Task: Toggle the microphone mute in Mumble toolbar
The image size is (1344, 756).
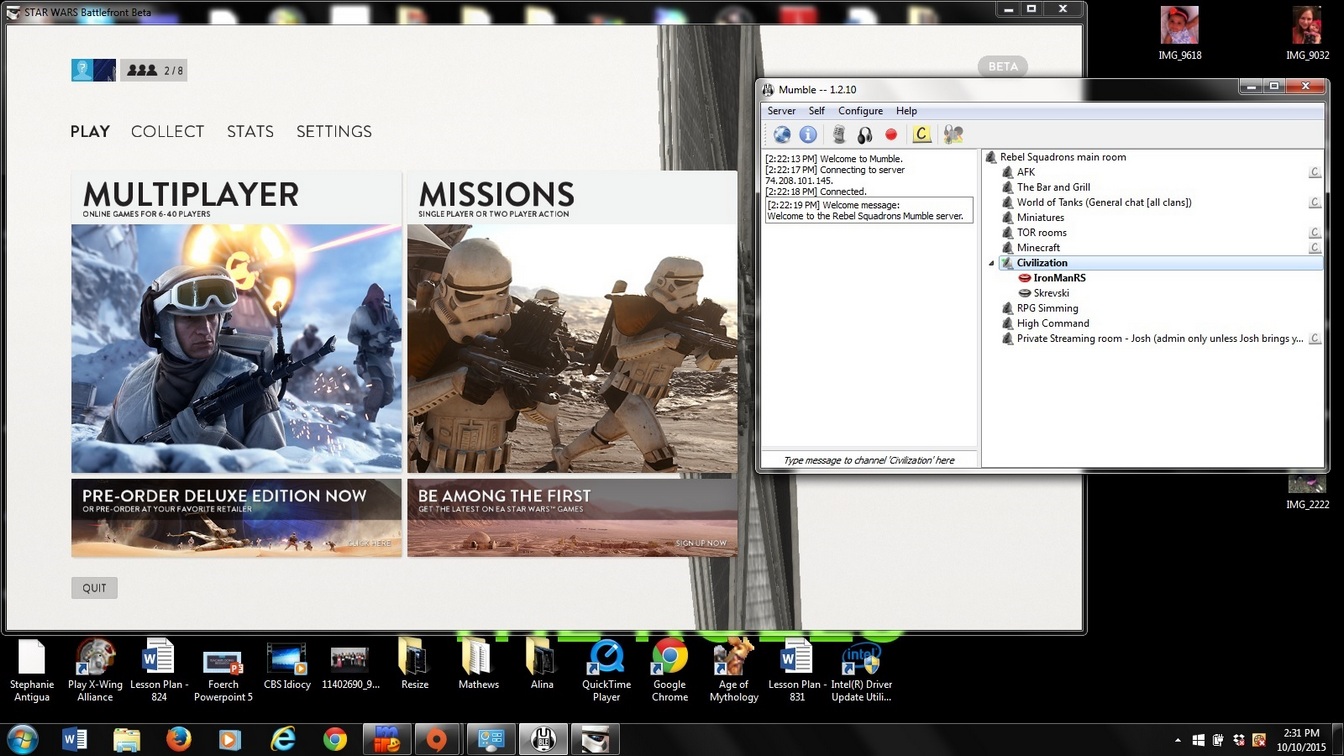Action: tap(839, 134)
